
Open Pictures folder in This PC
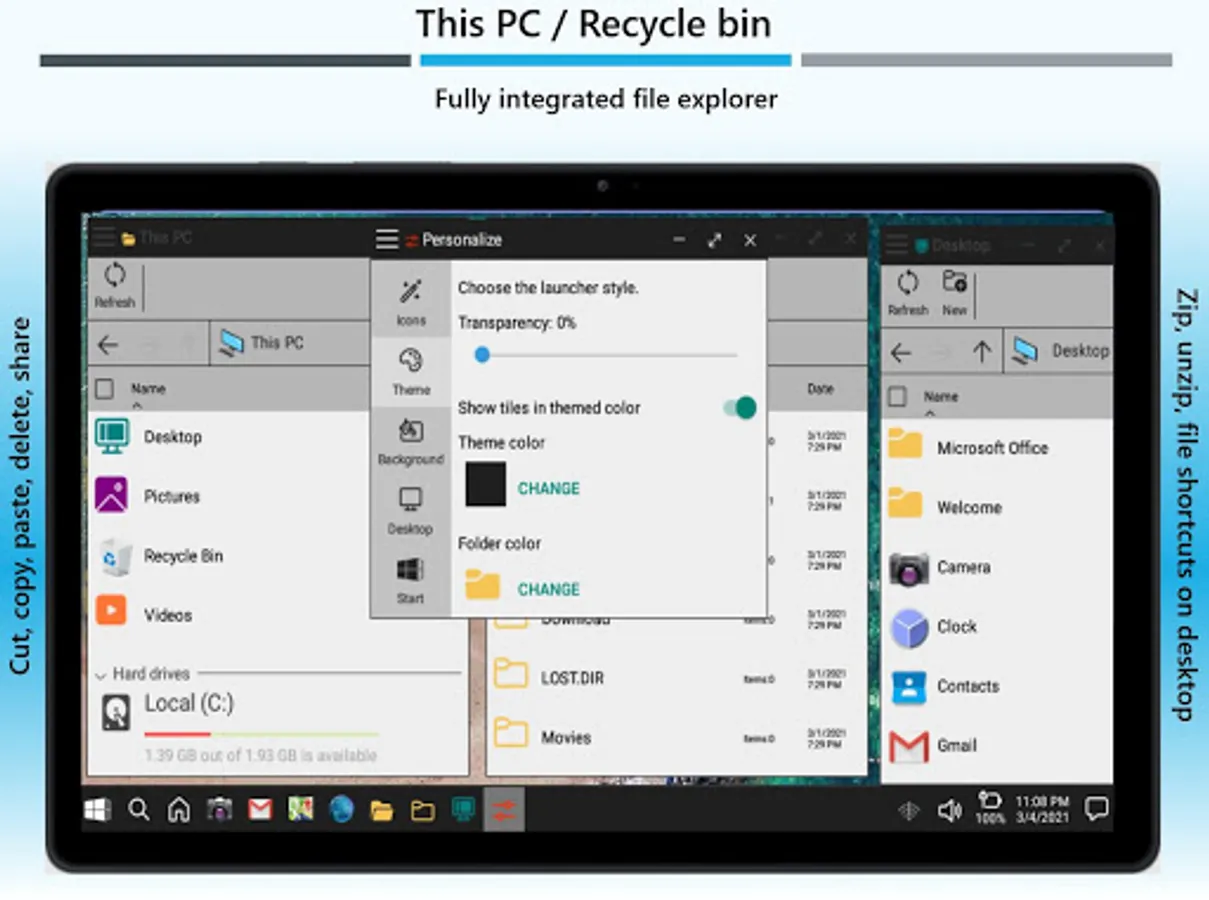[148, 496]
